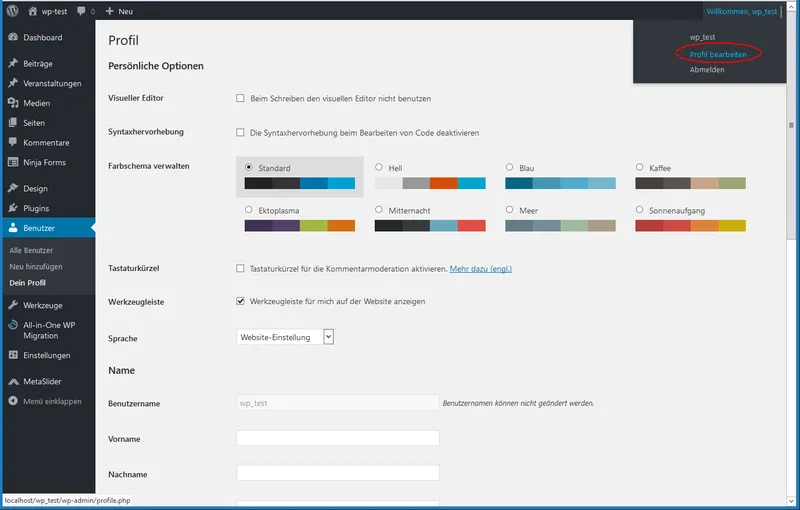Click the All-in-One WP Migration icon
This screenshot has height=510, width=800.
(13, 325)
